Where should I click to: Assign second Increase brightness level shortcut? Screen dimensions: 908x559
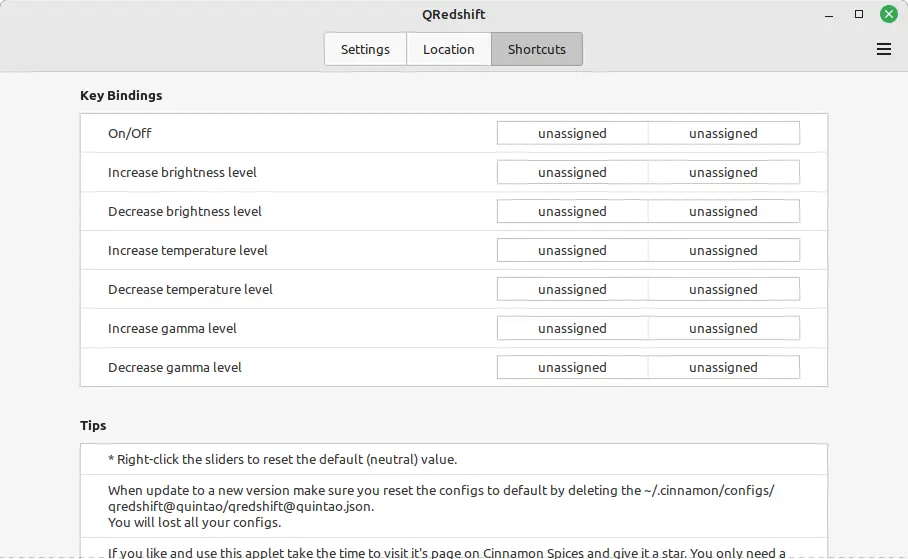[x=723, y=172]
